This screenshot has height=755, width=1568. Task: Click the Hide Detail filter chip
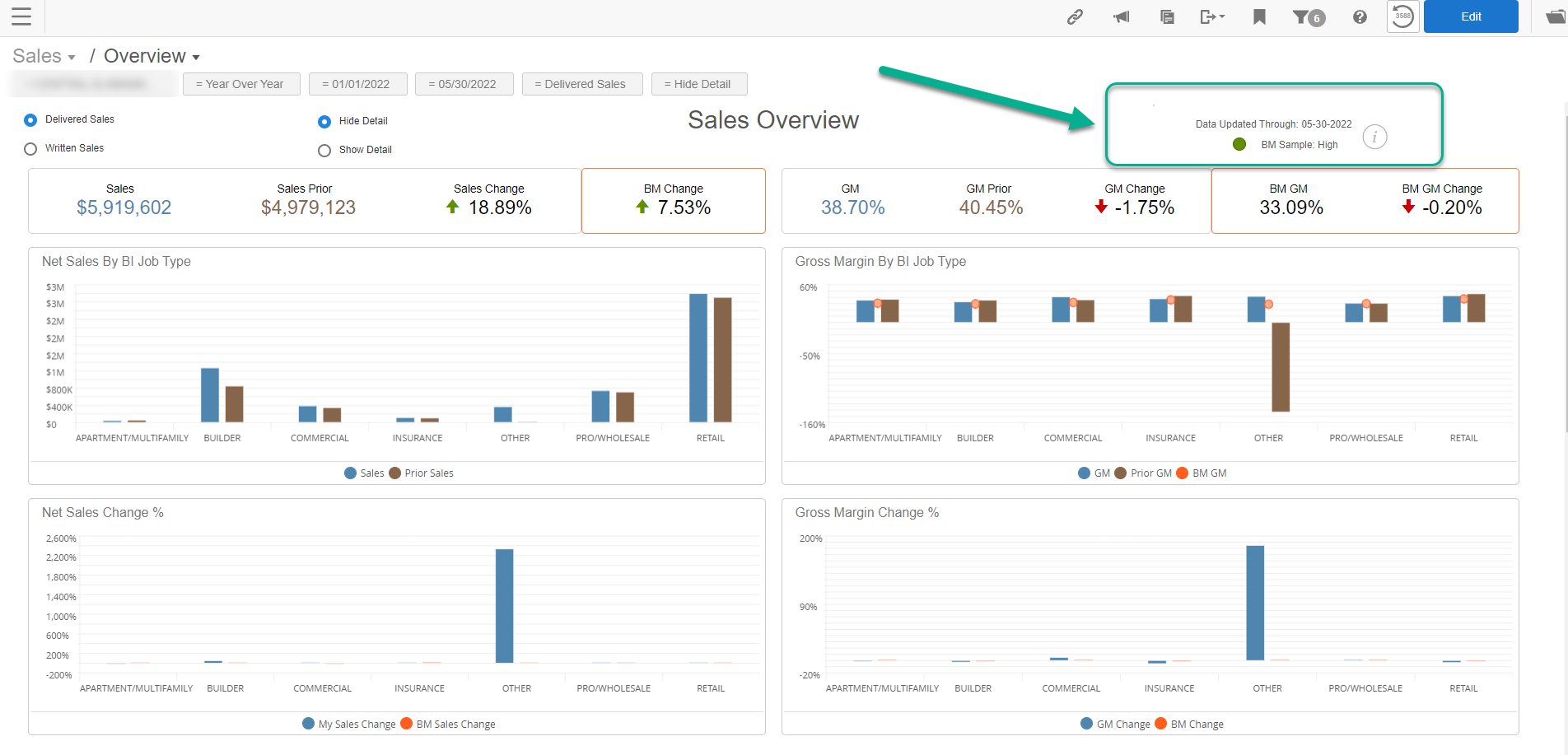tap(699, 84)
